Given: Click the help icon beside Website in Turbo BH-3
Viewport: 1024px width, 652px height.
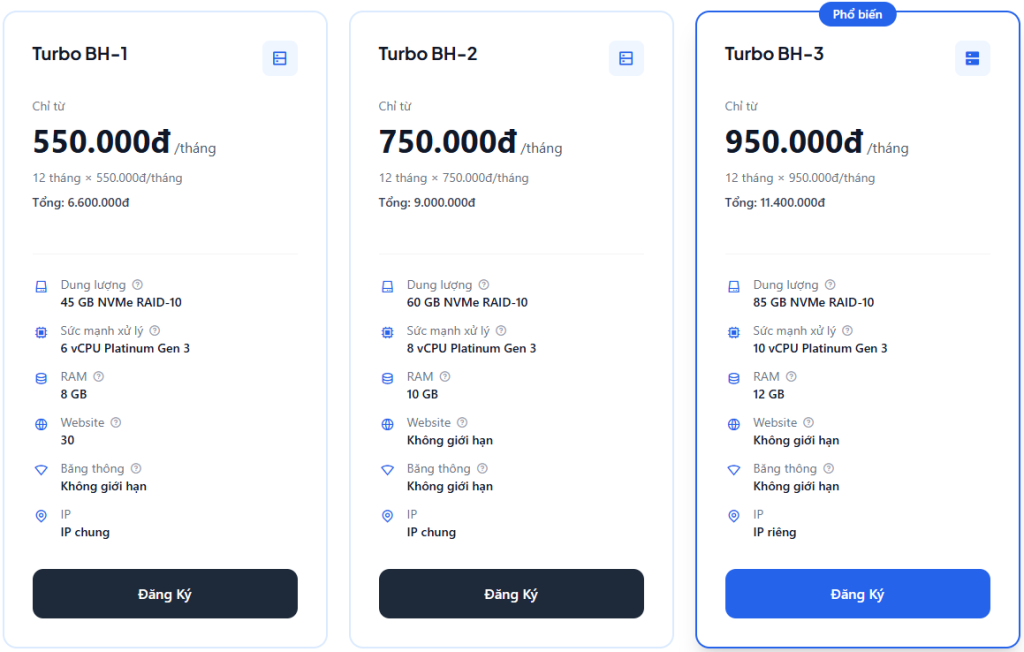Looking at the screenshot, I should click(x=809, y=423).
